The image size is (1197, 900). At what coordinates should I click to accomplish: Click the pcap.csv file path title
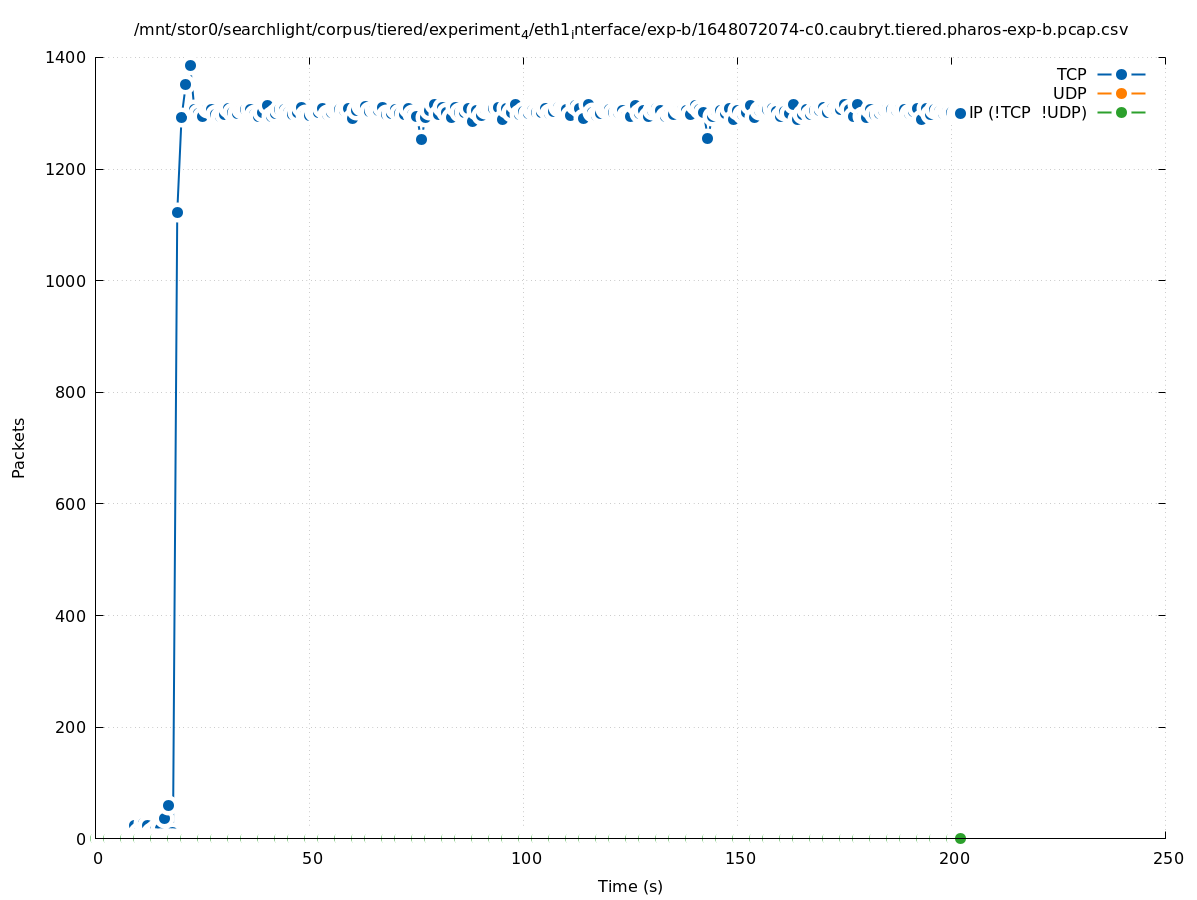(x=631, y=30)
